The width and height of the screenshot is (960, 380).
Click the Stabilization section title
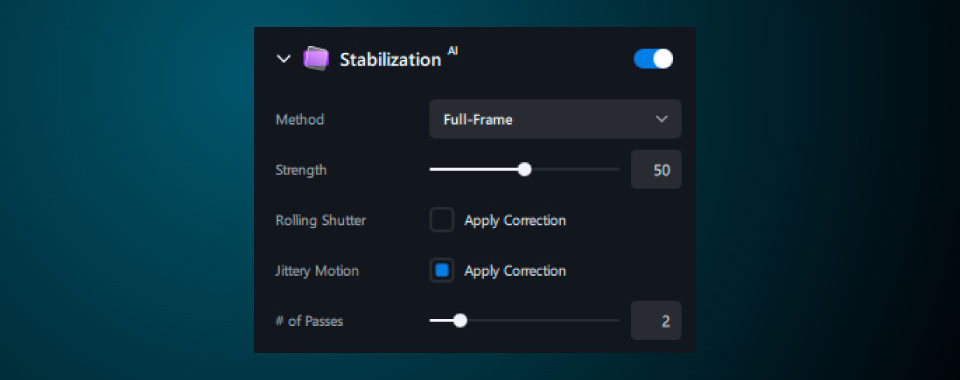coord(391,59)
